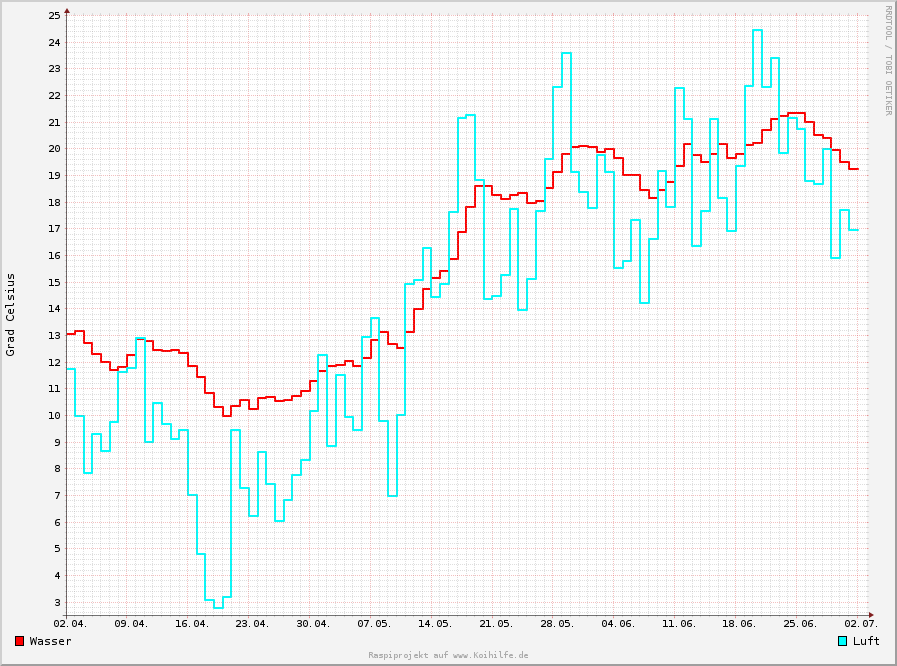The image size is (897, 666).
Task: Select the 28.05. date label
Action: point(557,624)
